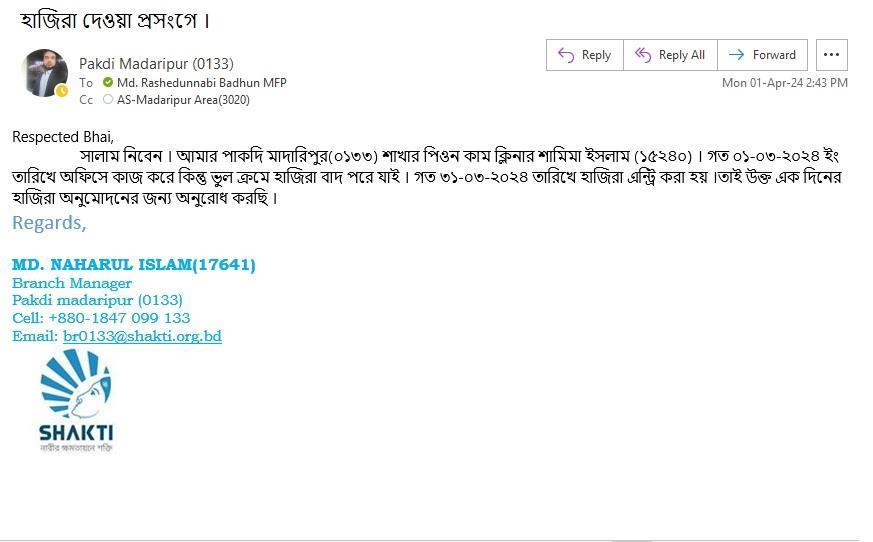This screenshot has height=542, width=873.
Task: Click the MD. NAHARUL ISLAM(17641) signature name
Action: coord(134,265)
